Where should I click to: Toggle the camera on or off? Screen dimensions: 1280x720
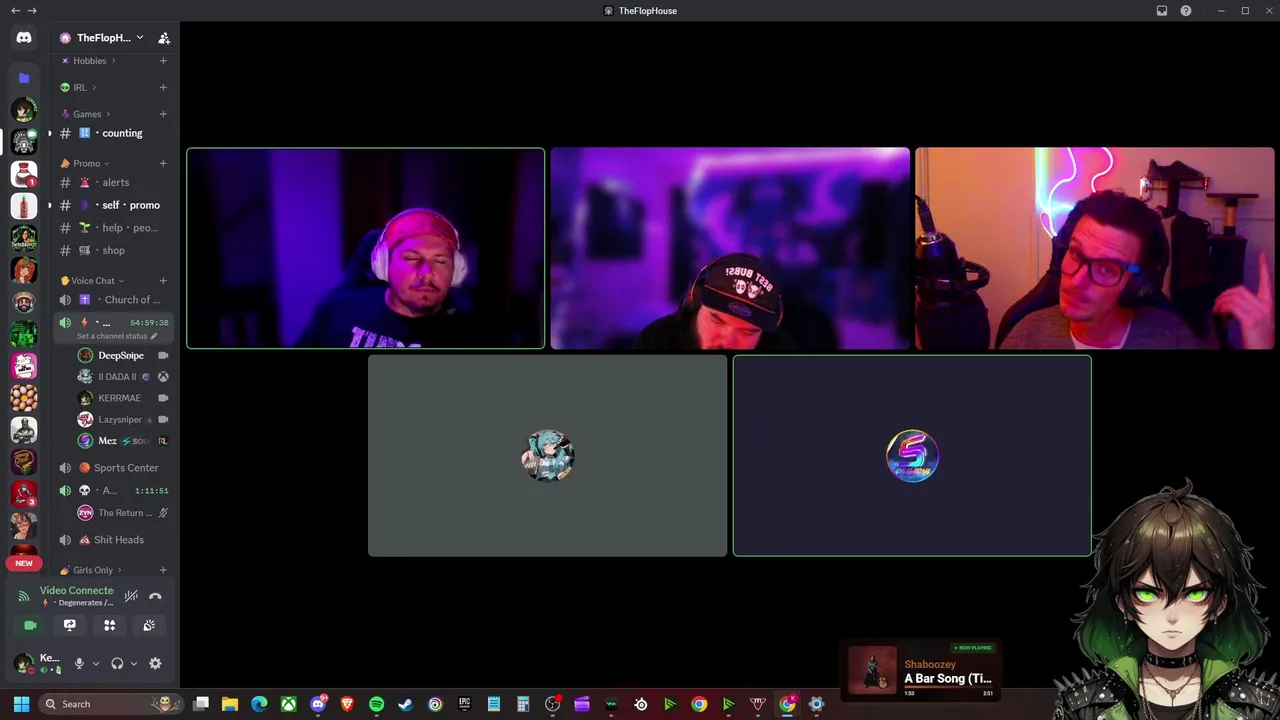(30, 625)
